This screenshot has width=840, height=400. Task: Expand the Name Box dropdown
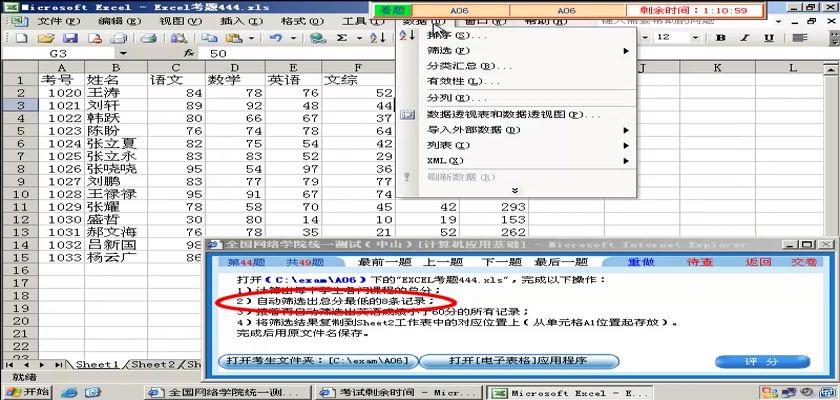click(x=123, y=54)
